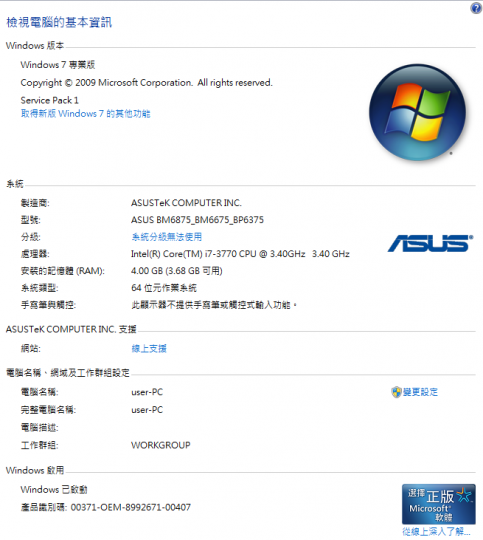
Task: Click the 工作群組 label
Action: click(x=39, y=445)
